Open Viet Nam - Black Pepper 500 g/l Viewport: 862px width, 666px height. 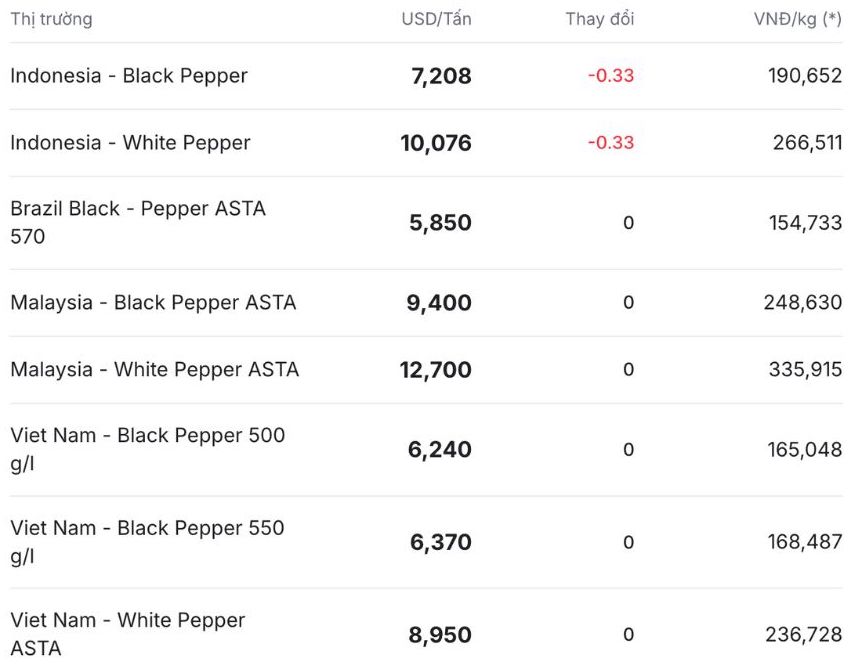426,450
